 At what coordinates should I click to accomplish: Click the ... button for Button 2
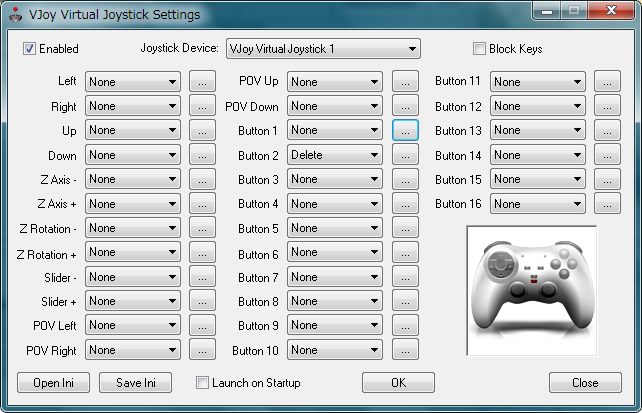coord(405,154)
